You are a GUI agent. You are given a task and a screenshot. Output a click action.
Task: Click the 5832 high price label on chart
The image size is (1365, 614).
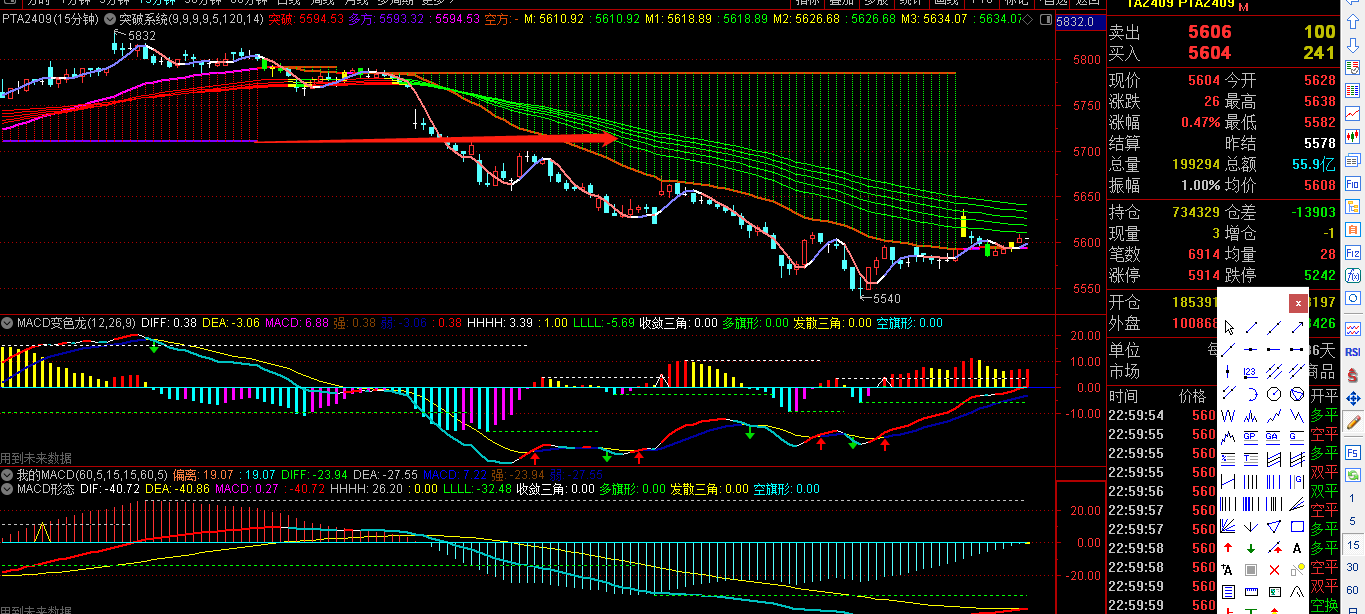pyautogui.click(x=141, y=35)
